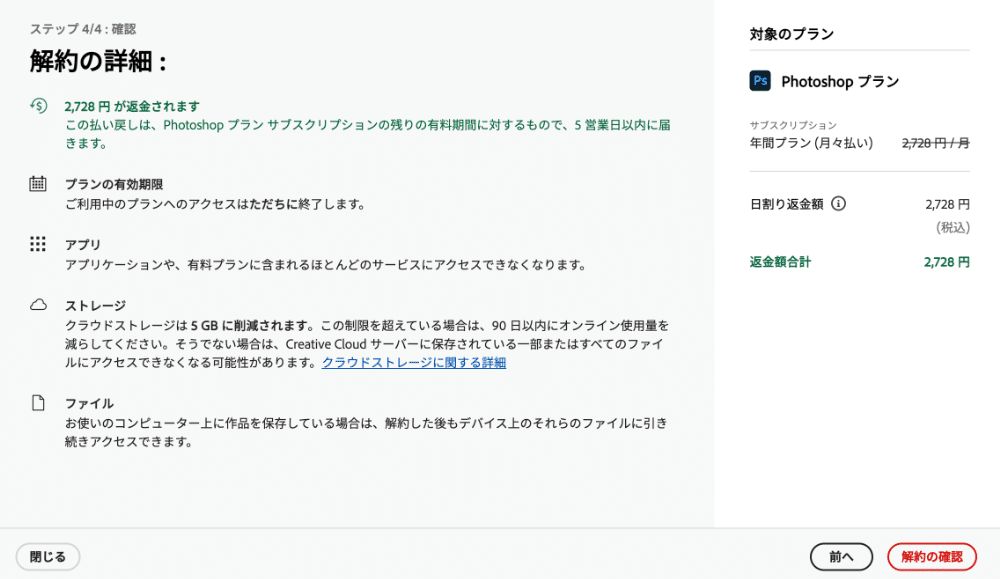Click the yen refund icon
The image size is (1000, 579).
pos(38,105)
